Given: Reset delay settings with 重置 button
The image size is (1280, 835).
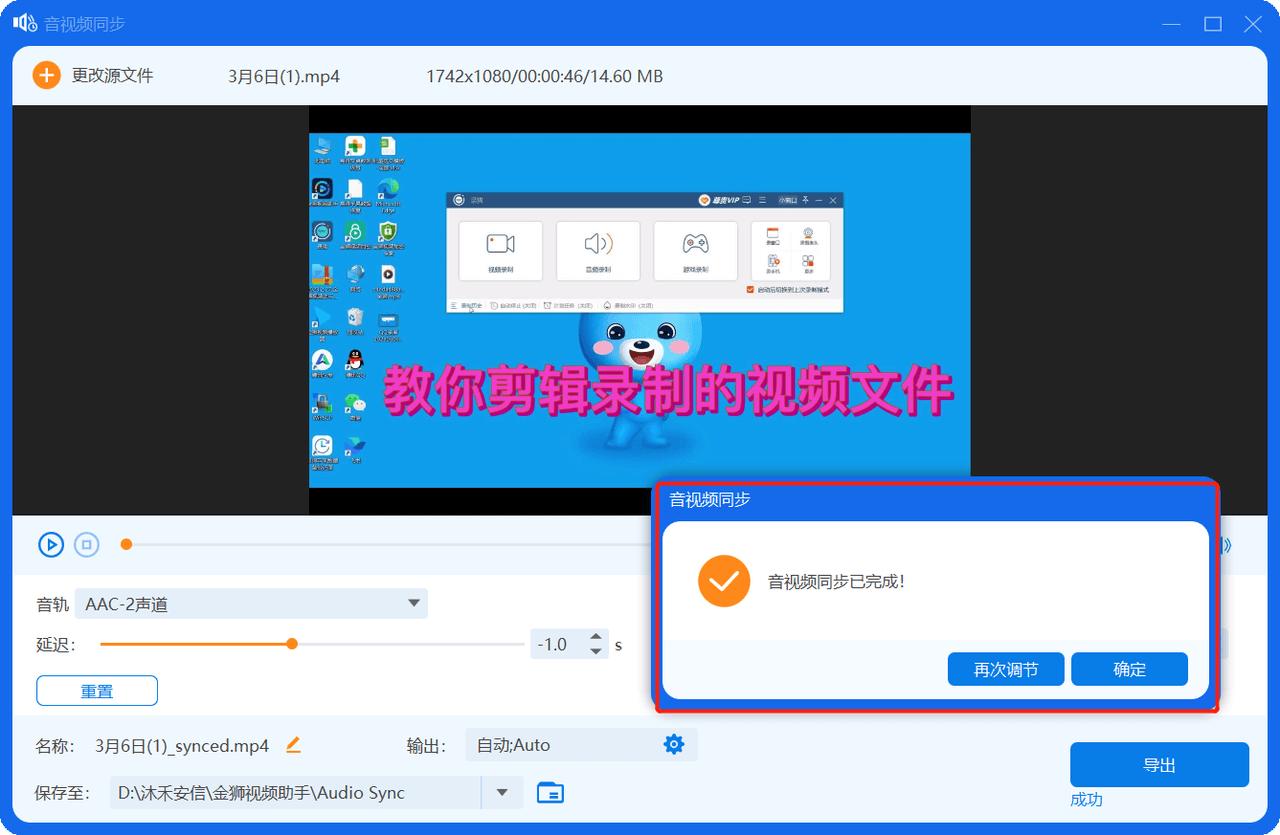Looking at the screenshot, I should [x=96, y=690].
